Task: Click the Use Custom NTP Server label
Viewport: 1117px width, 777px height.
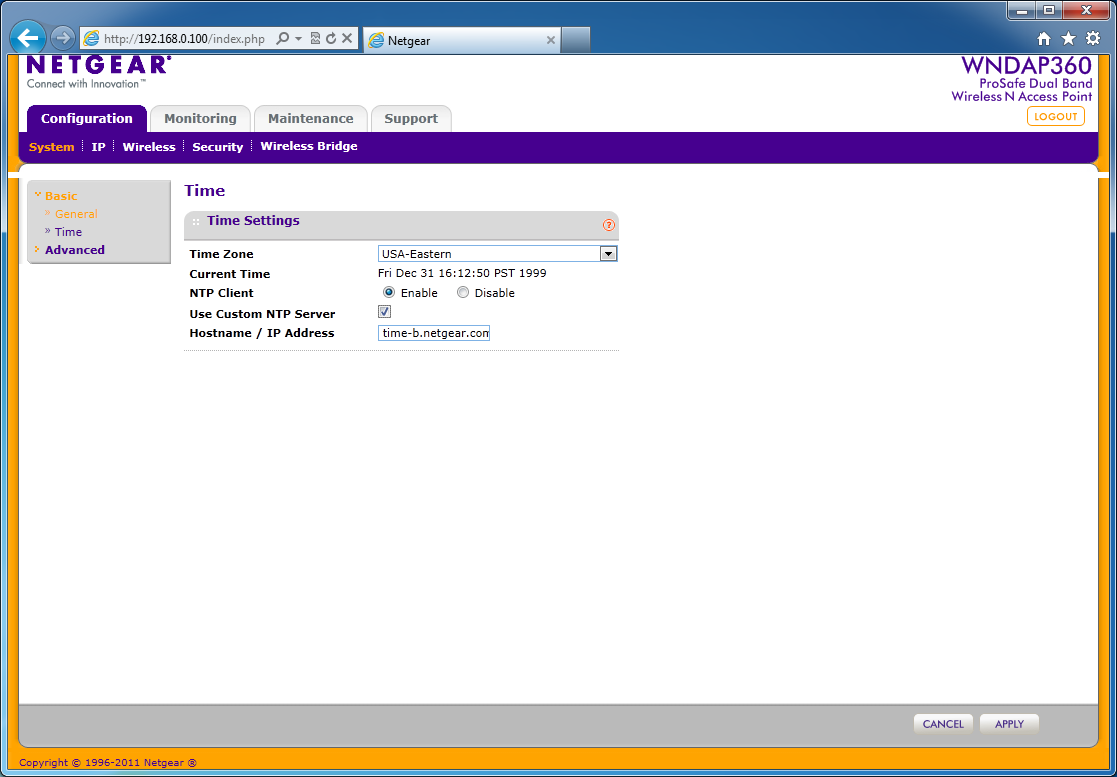Action: pyautogui.click(x=262, y=314)
